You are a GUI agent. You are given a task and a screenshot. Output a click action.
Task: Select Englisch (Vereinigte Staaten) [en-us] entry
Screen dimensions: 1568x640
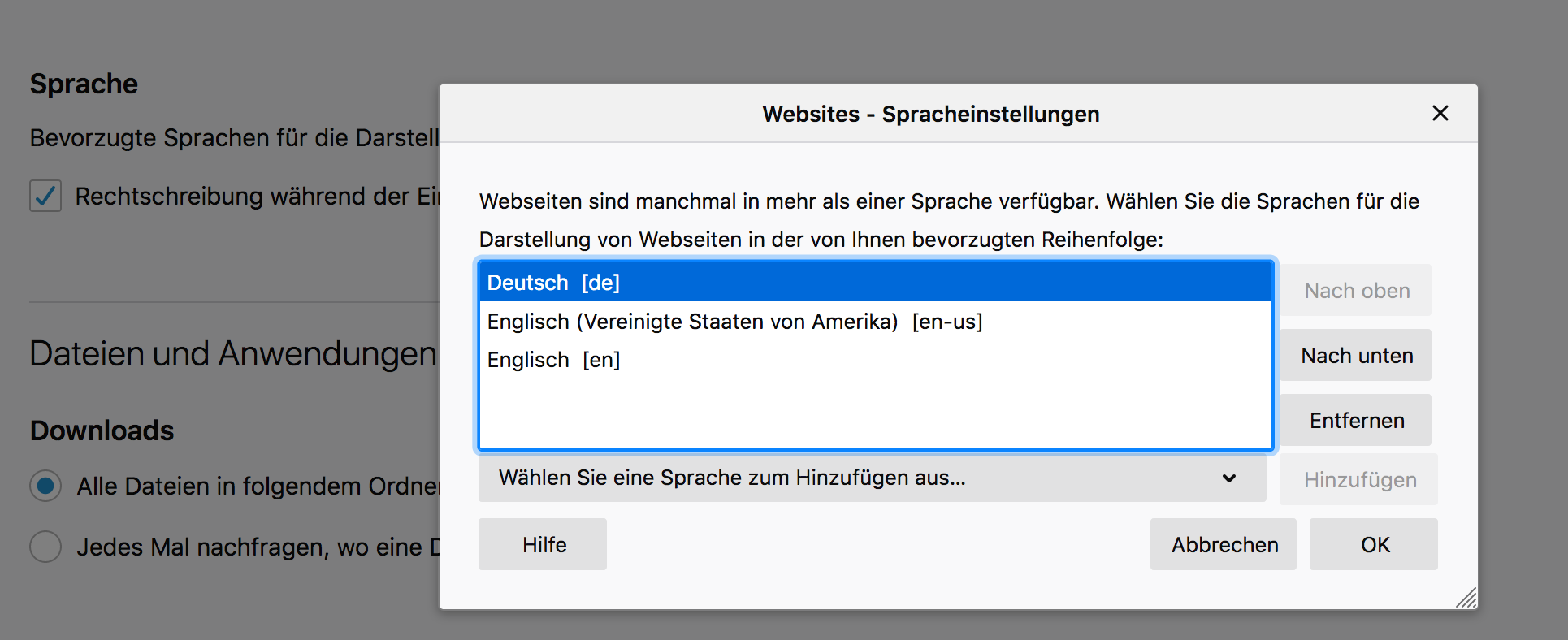pyautogui.click(x=734, y=322)
